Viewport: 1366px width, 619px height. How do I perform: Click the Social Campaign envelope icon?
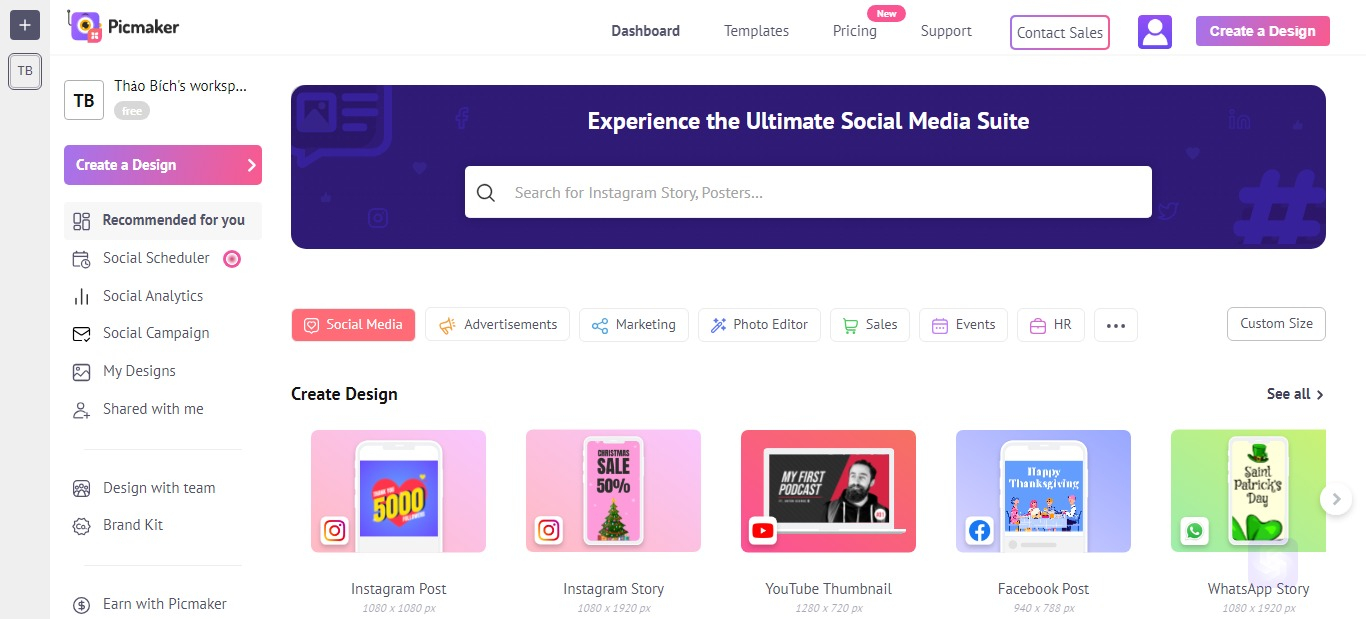(82, 334)
